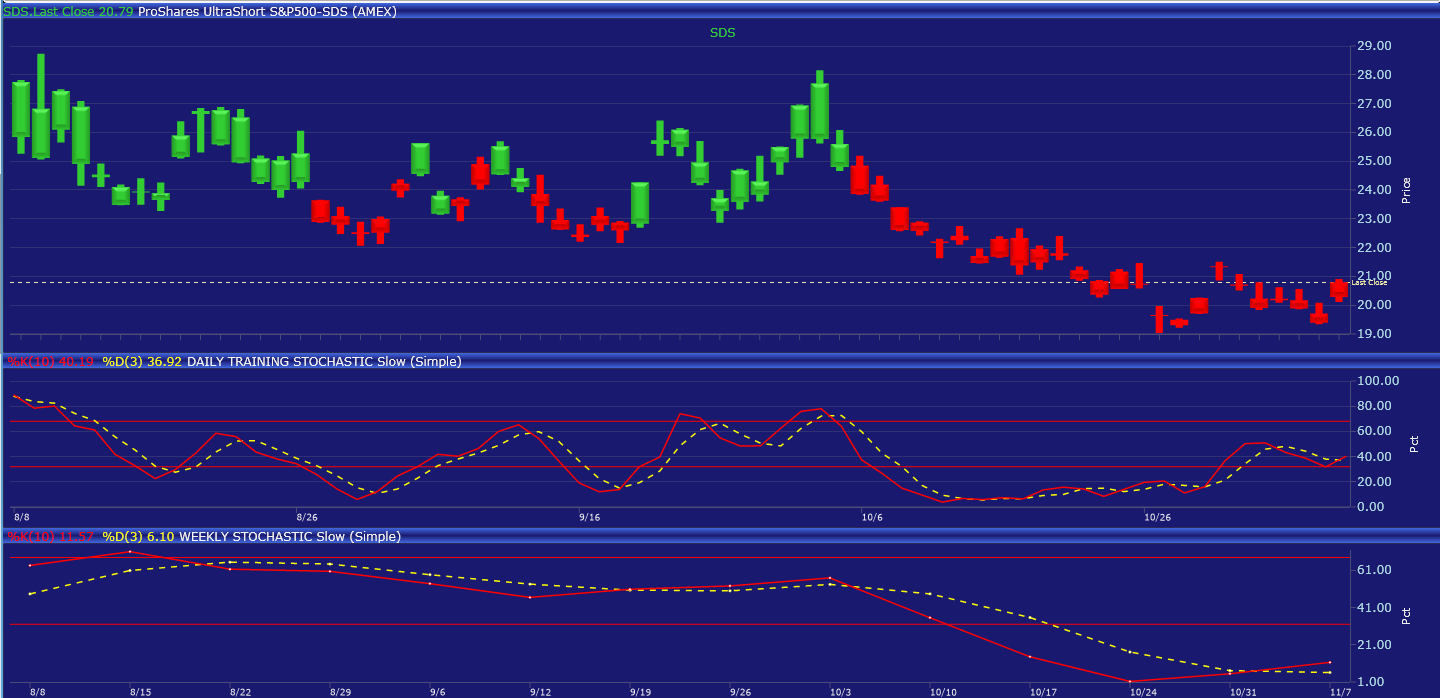Click the 8/15 date on weekly axis
Screen dimensions: 1440x698
click(x=141, y=692)
